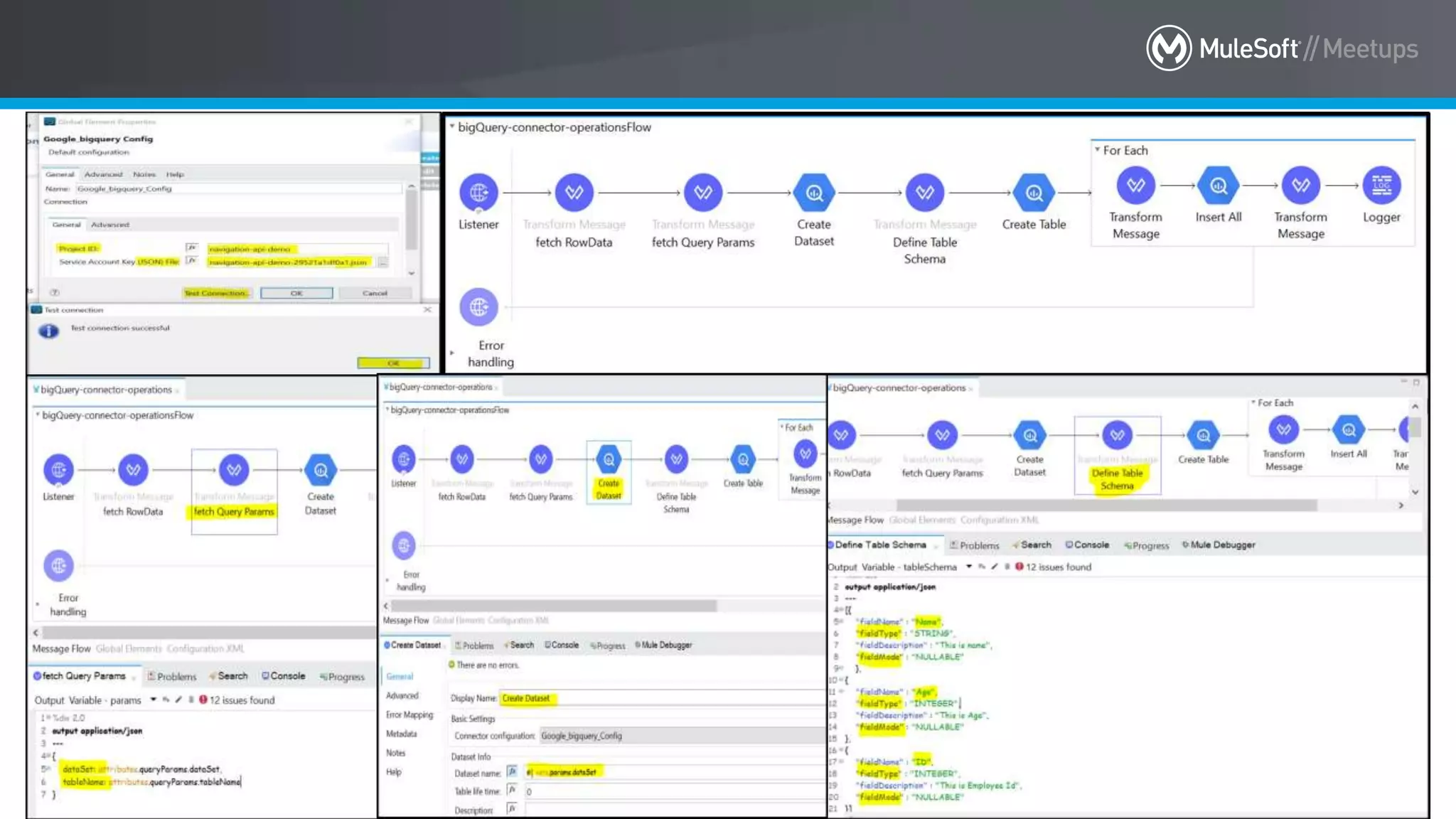Image resolution: width=1456 pixels, height=819 pixels.
Task: Click Create Dataset icon in right panel
Action: (1029, 435)
